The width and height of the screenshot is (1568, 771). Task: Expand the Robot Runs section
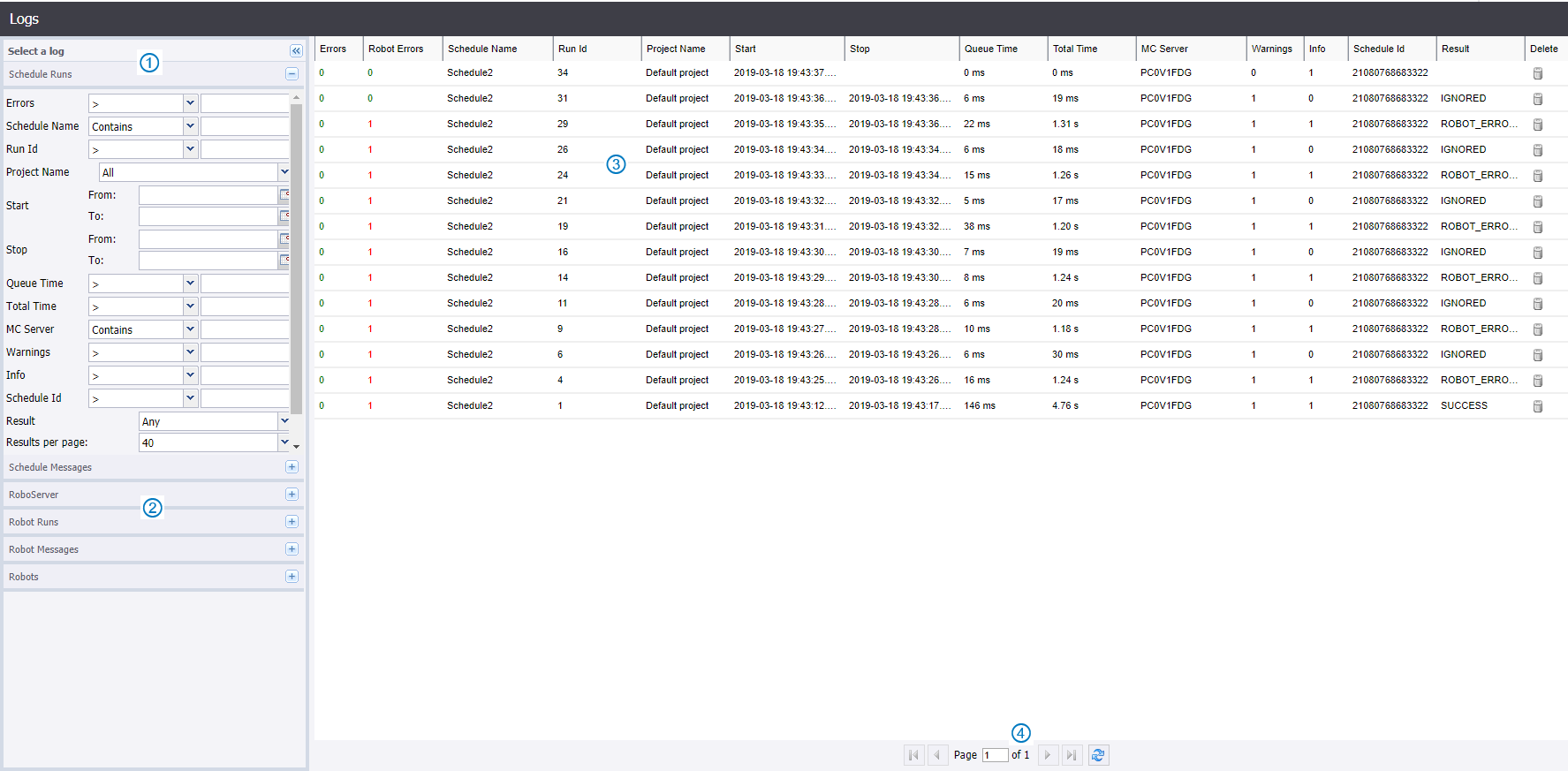coord(292,522)
